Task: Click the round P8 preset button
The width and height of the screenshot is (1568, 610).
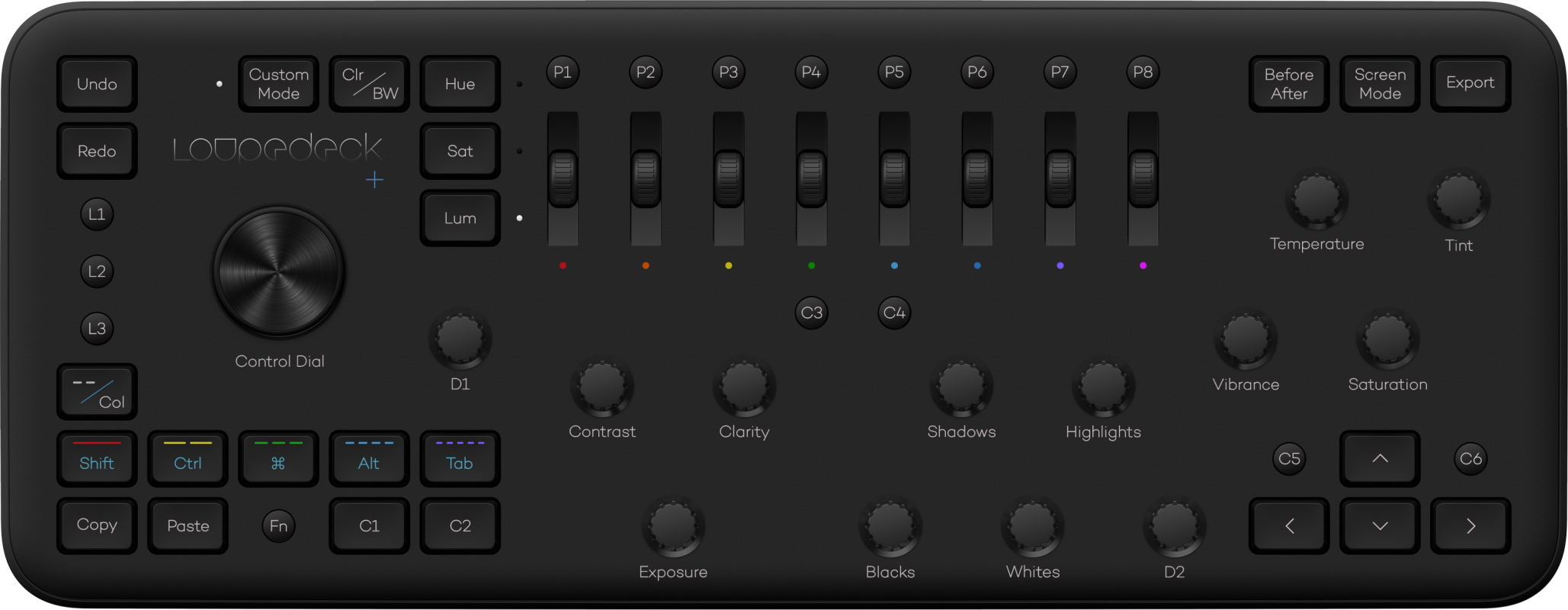Action: tap(1143, 72)
